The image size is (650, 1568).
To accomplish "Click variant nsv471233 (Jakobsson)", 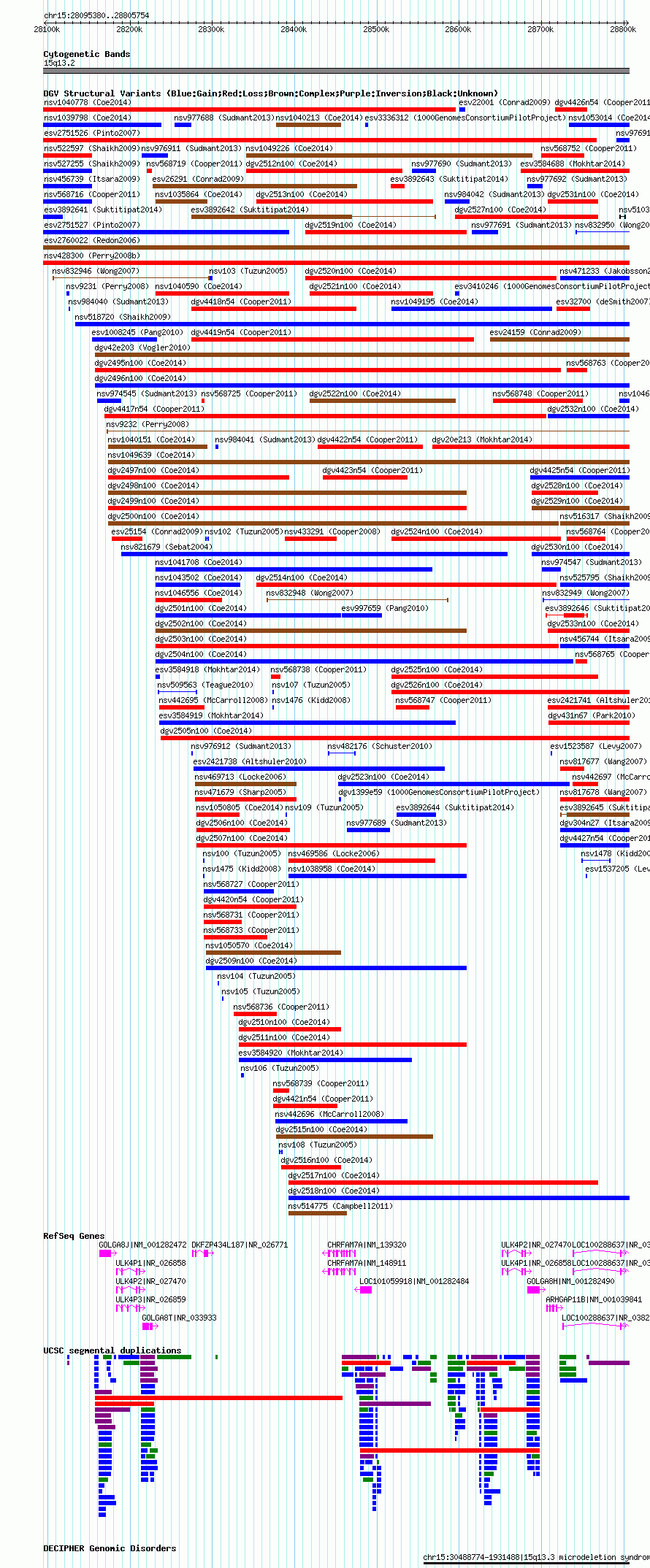I will (594, 278).
